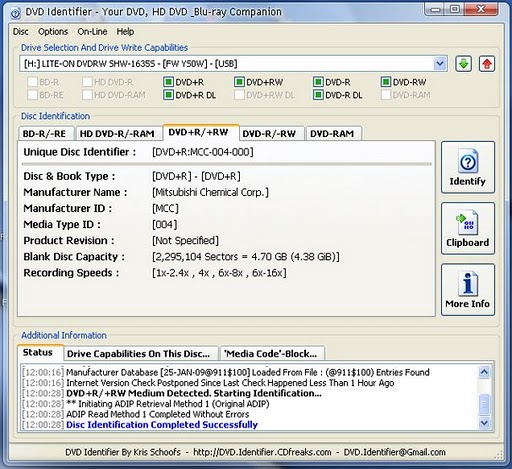Click the Internet Version Check Postponed log line
The width and height of the screenshot is (512, 469).
230,383
